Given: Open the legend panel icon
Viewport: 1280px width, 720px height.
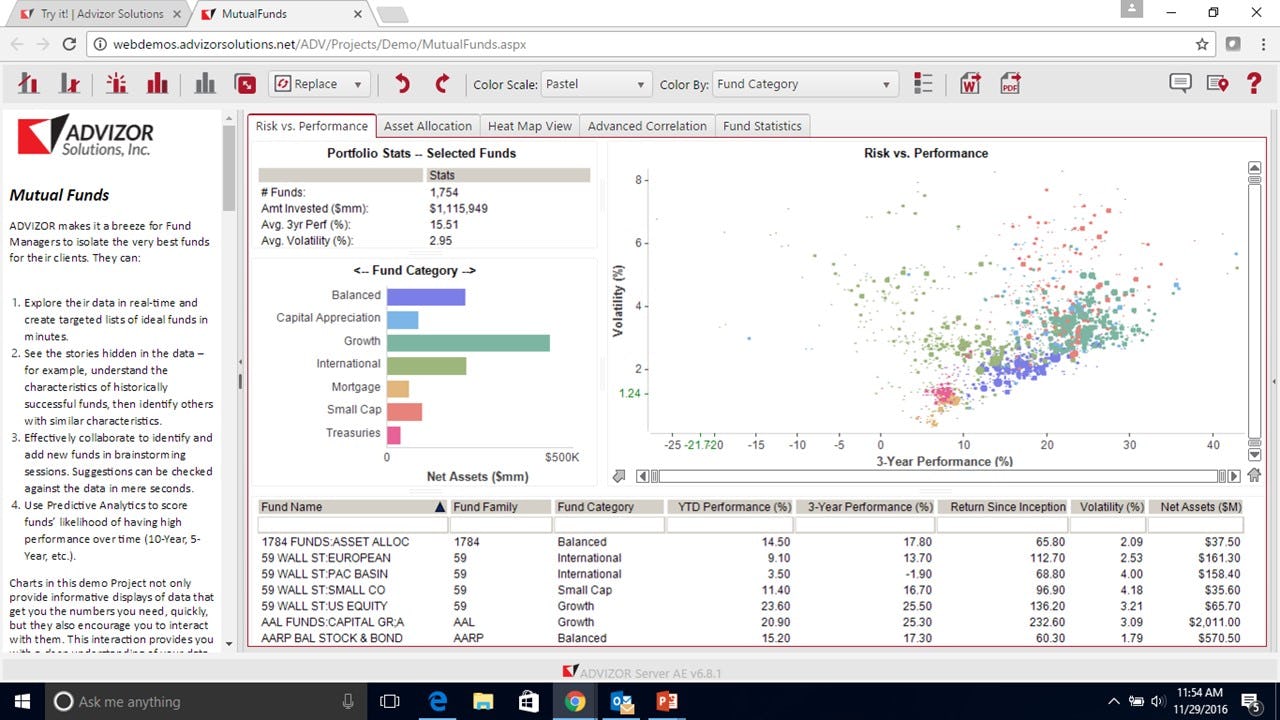Looking at the screenshot, I should (x=922, y=84).
